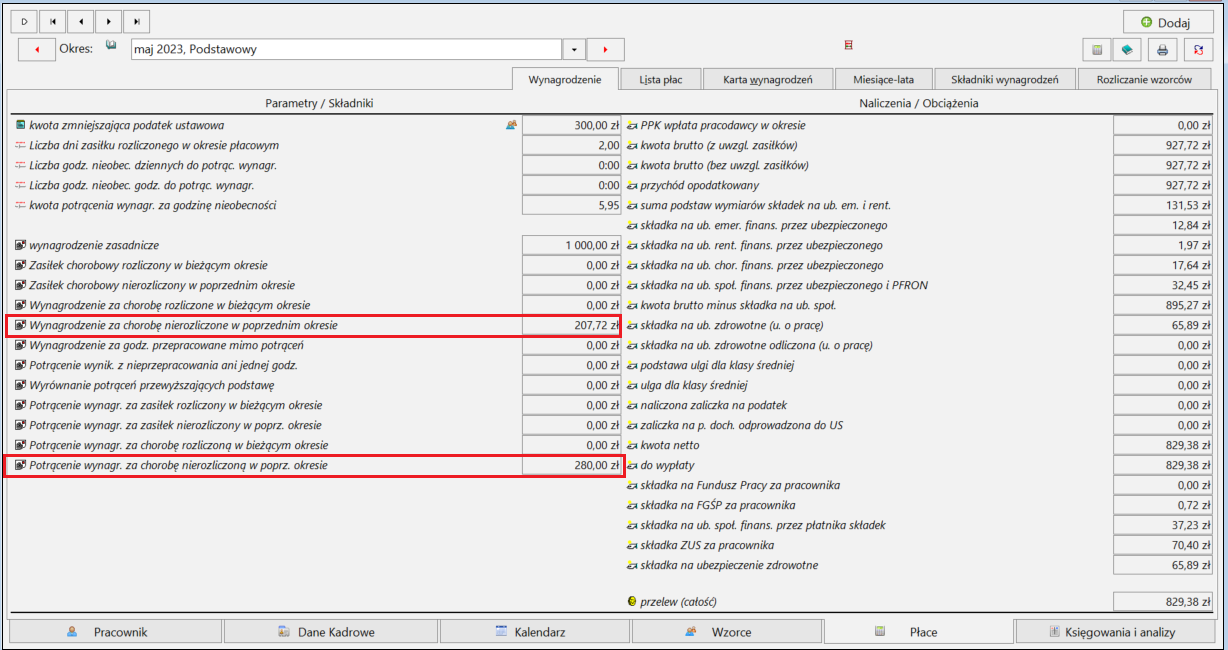Switch to previous period with red left arrow
Image resolution: width=1228 pixels, height=650 pixels.
[37, 49]
